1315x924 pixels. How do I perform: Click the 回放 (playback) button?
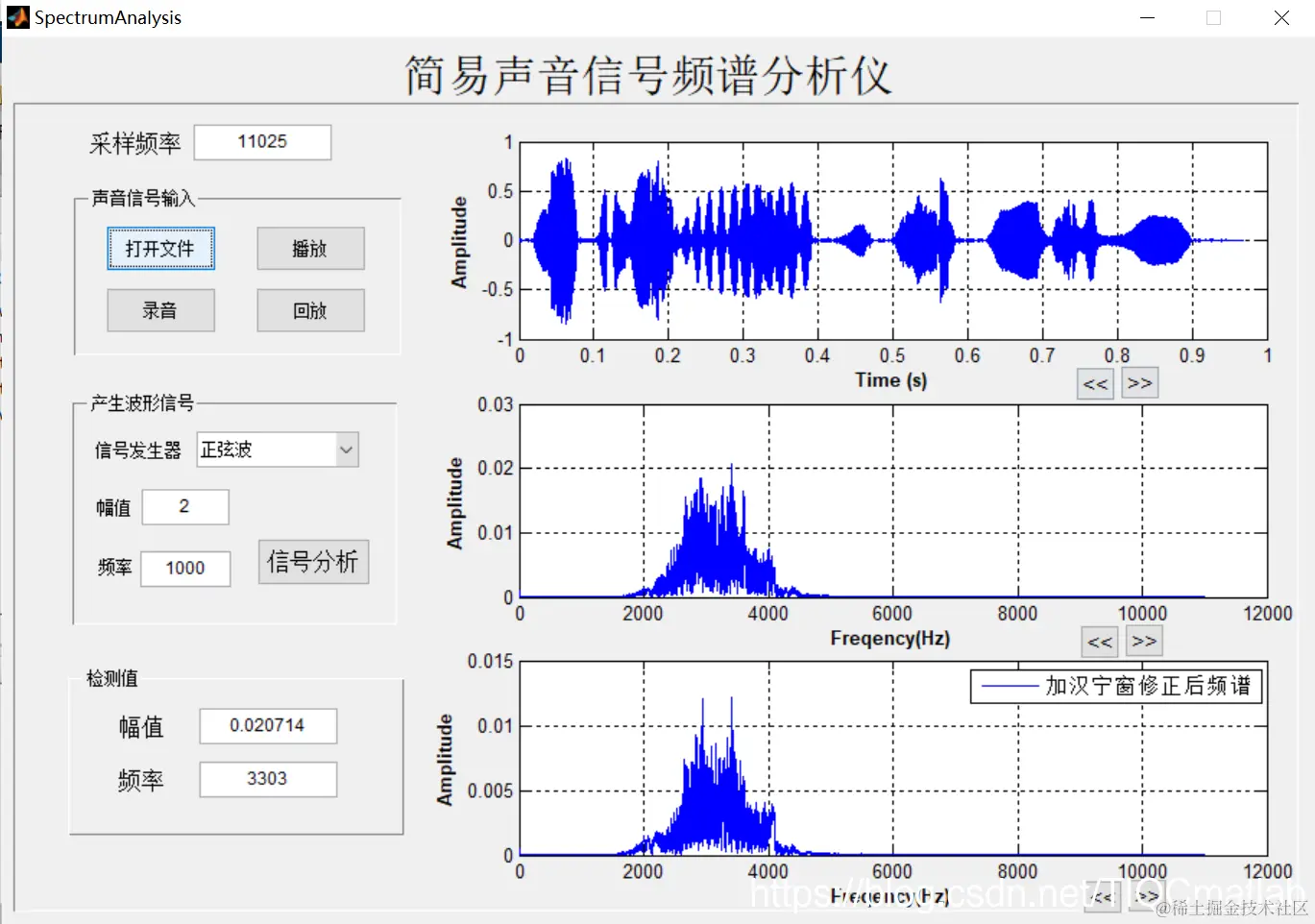(310, 310)
